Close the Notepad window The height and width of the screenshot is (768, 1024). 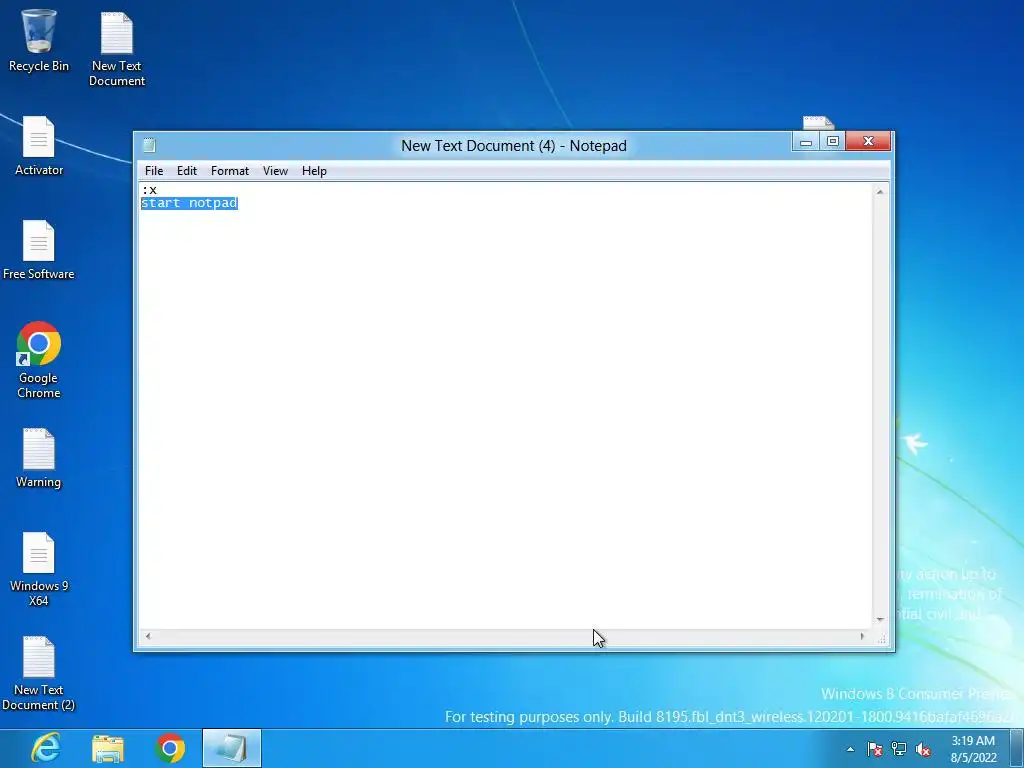pos(868,141)
